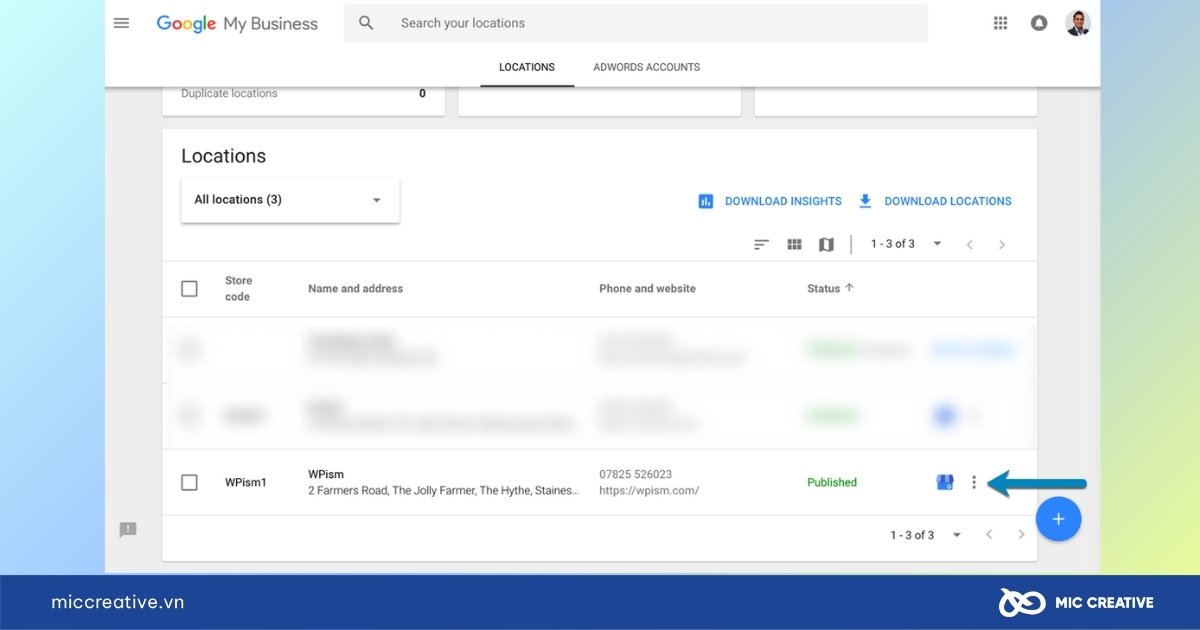Tick the WPism1 row checkbox

189,483
